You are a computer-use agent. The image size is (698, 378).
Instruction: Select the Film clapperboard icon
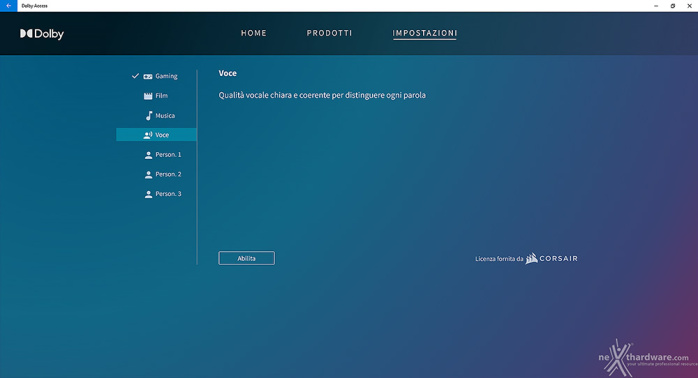tap(148, 96)
